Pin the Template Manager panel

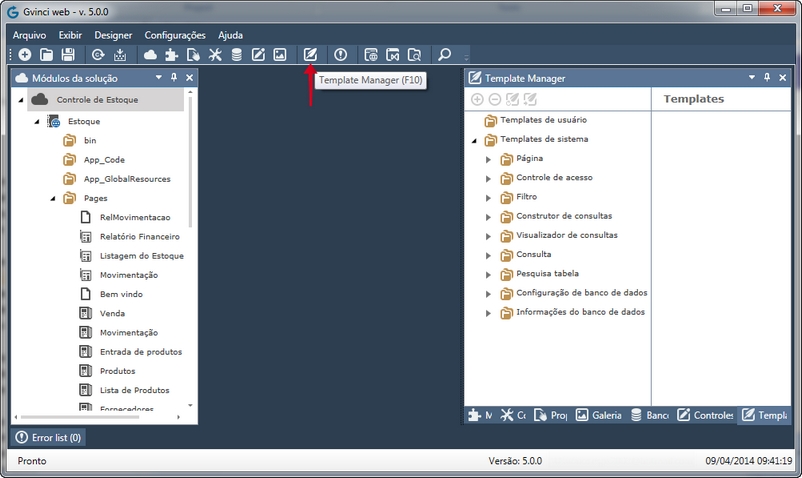click(766, 77)
